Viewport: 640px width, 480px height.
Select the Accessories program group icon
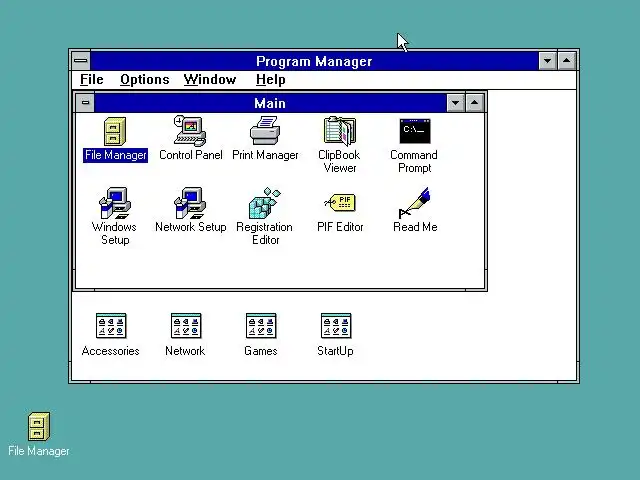111,326
